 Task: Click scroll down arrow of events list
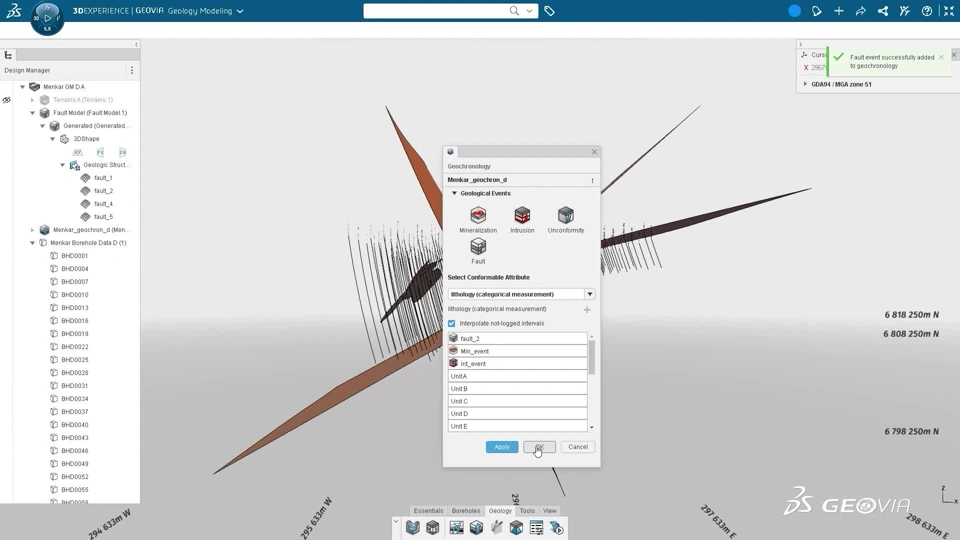point(591,427)
